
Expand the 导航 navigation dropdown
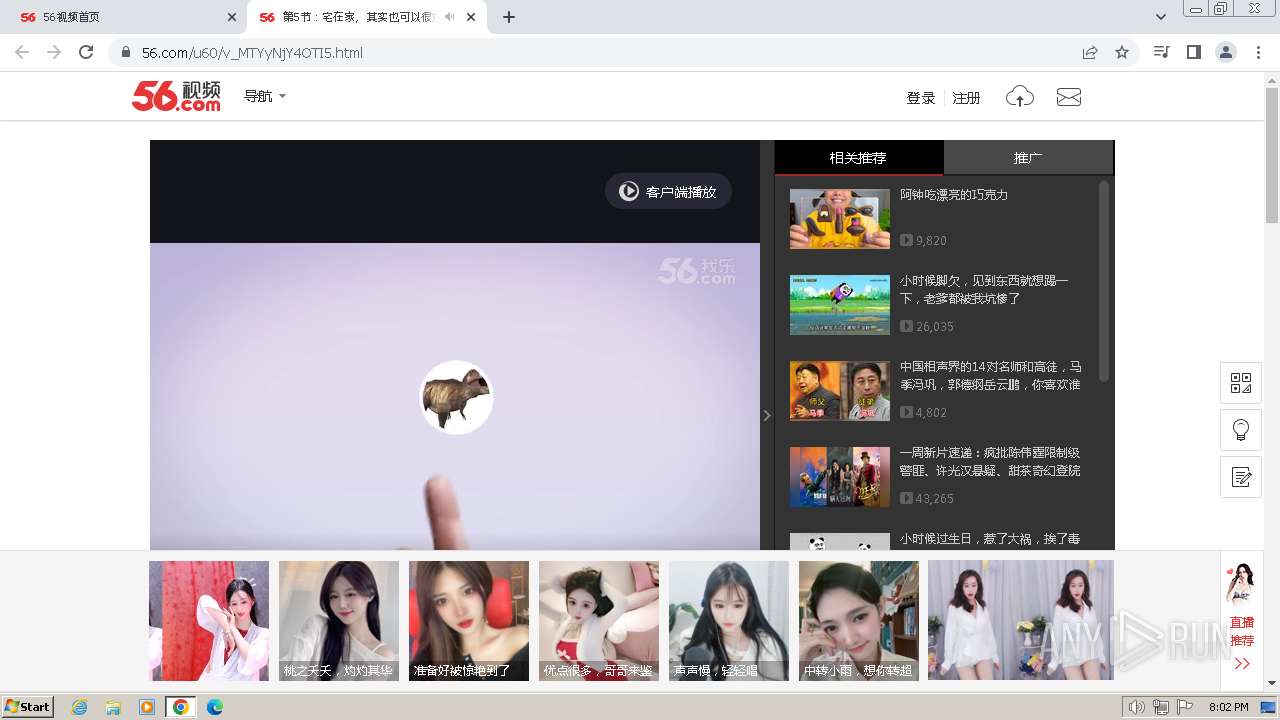pyautogui.click(x=265, y=96)
